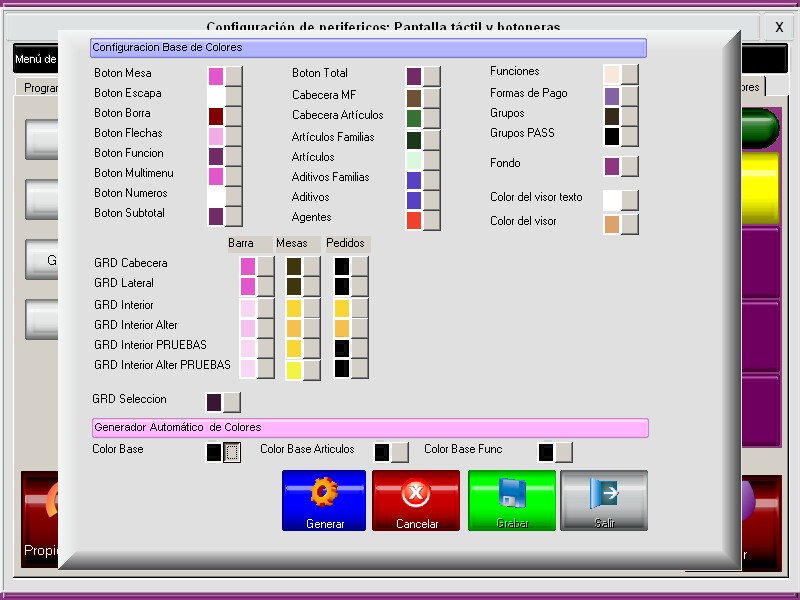Select the Fondo background color swatch
Viewport: 800px width, 600px height.
click(x=612, y=166)
